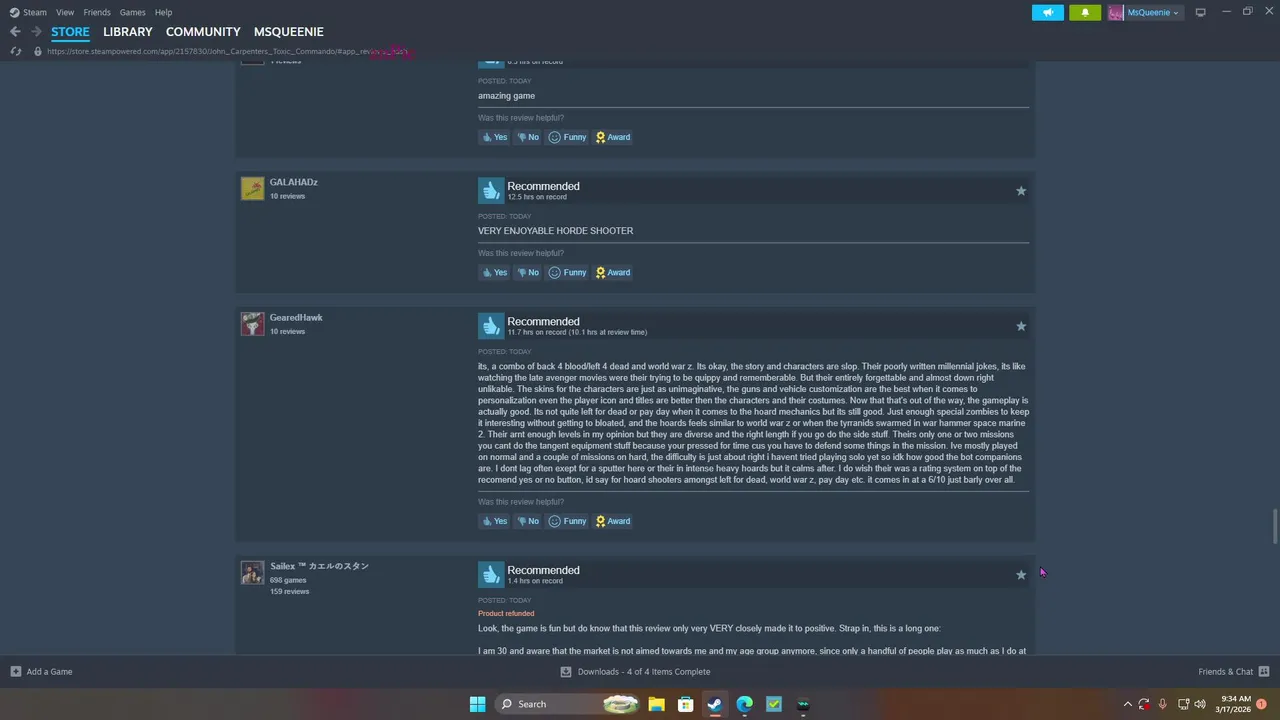The height and width of the screenshot is (720, 1280).
Task: Open the Downloads status bar
Action: [635, 672]
